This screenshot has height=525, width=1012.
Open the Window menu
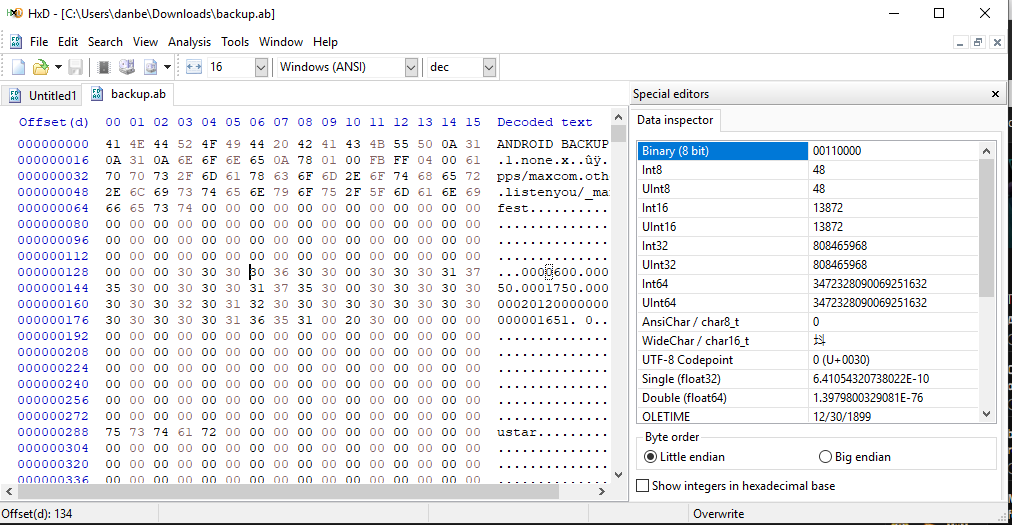tap(281, 42)
